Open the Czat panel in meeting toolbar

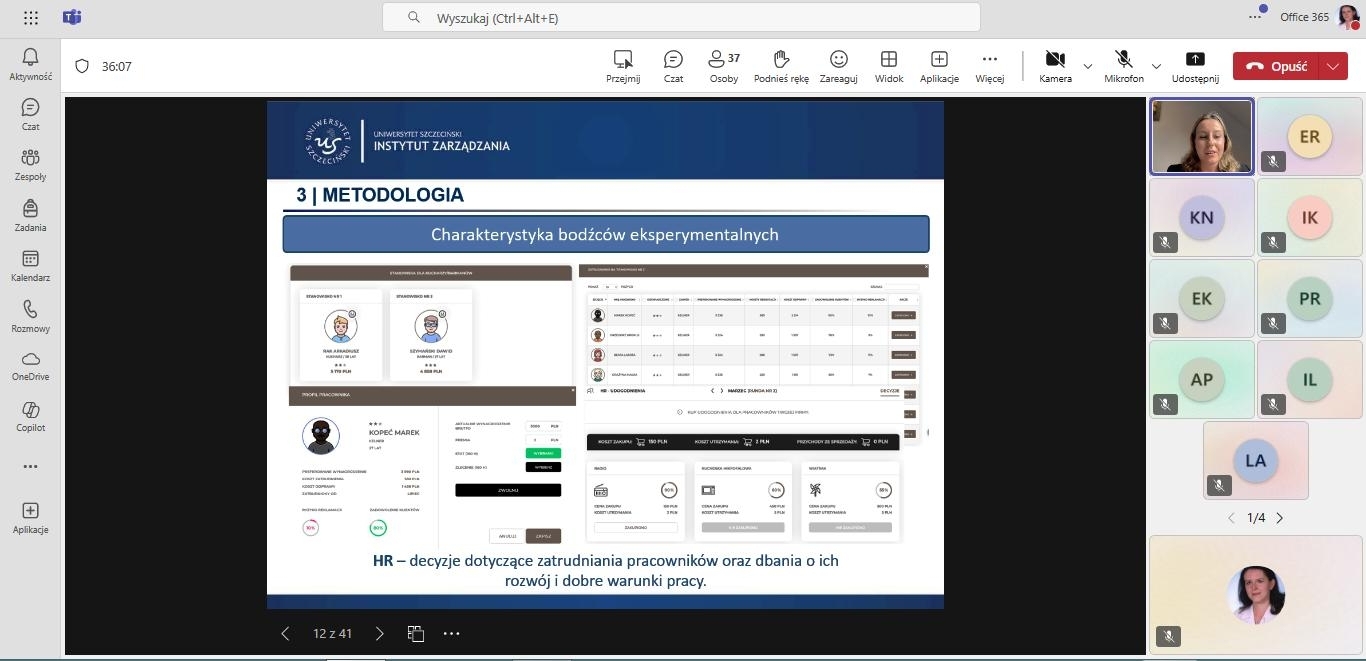coord(673,66)
